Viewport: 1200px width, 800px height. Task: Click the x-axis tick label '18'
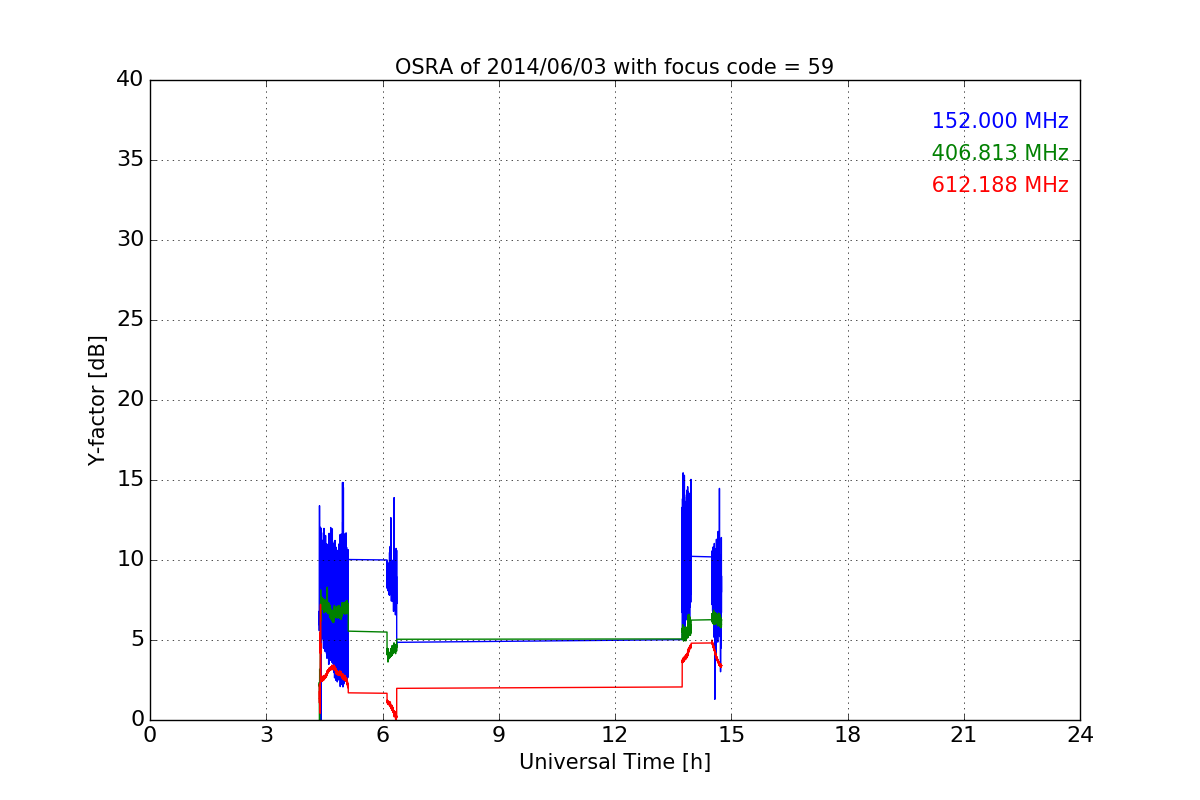coord(848,735)
